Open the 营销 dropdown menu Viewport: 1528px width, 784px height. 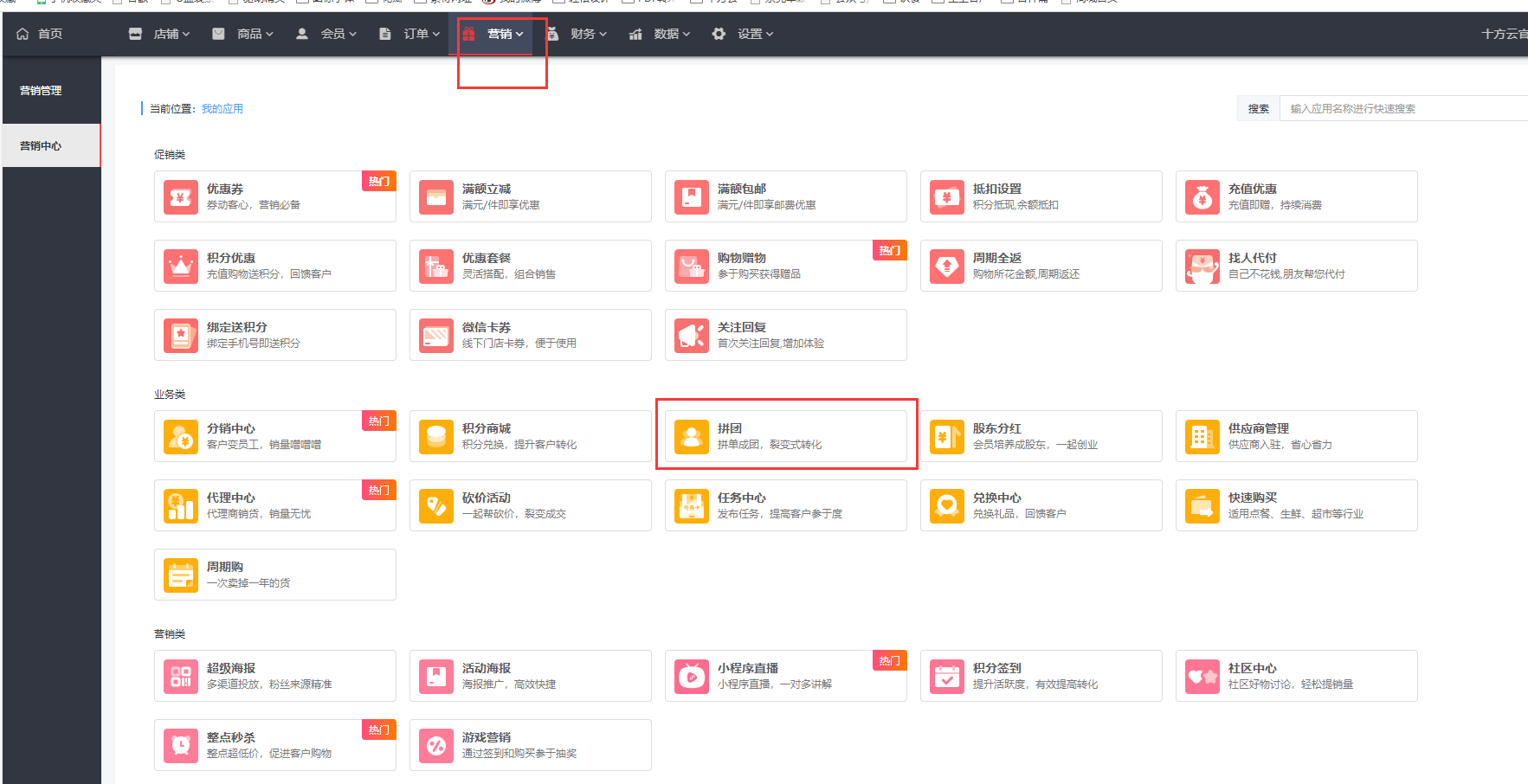click(x=493, y=34)
